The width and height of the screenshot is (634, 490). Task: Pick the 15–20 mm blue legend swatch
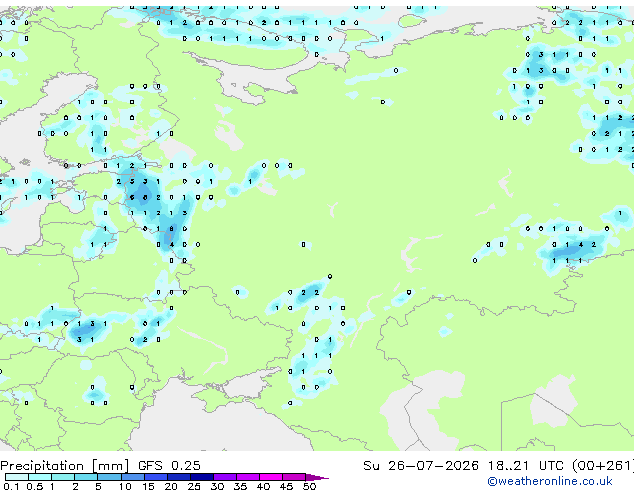[156, 477]
